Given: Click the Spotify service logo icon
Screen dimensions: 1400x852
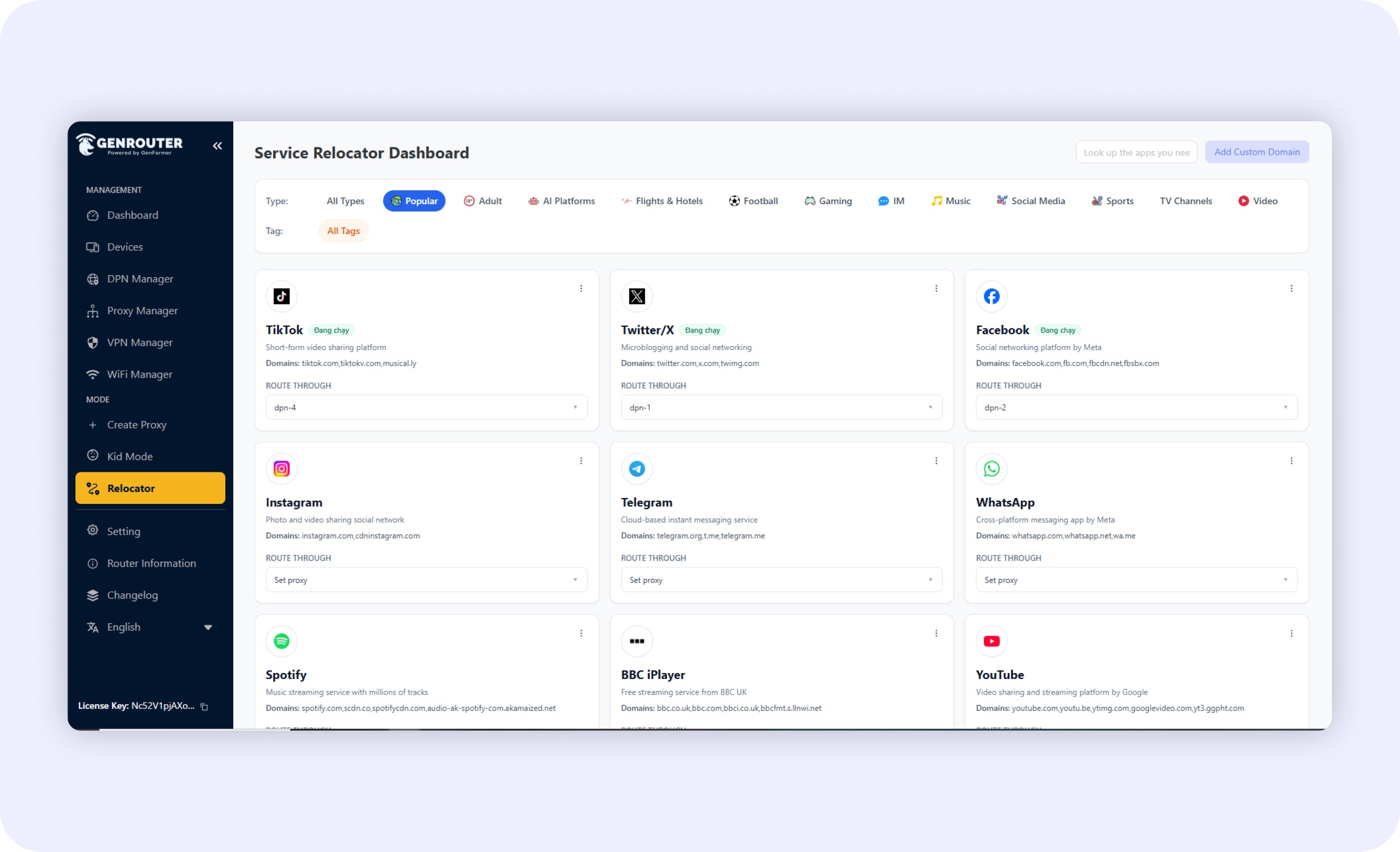Looking at the screenshot, I should coord(281,640).
